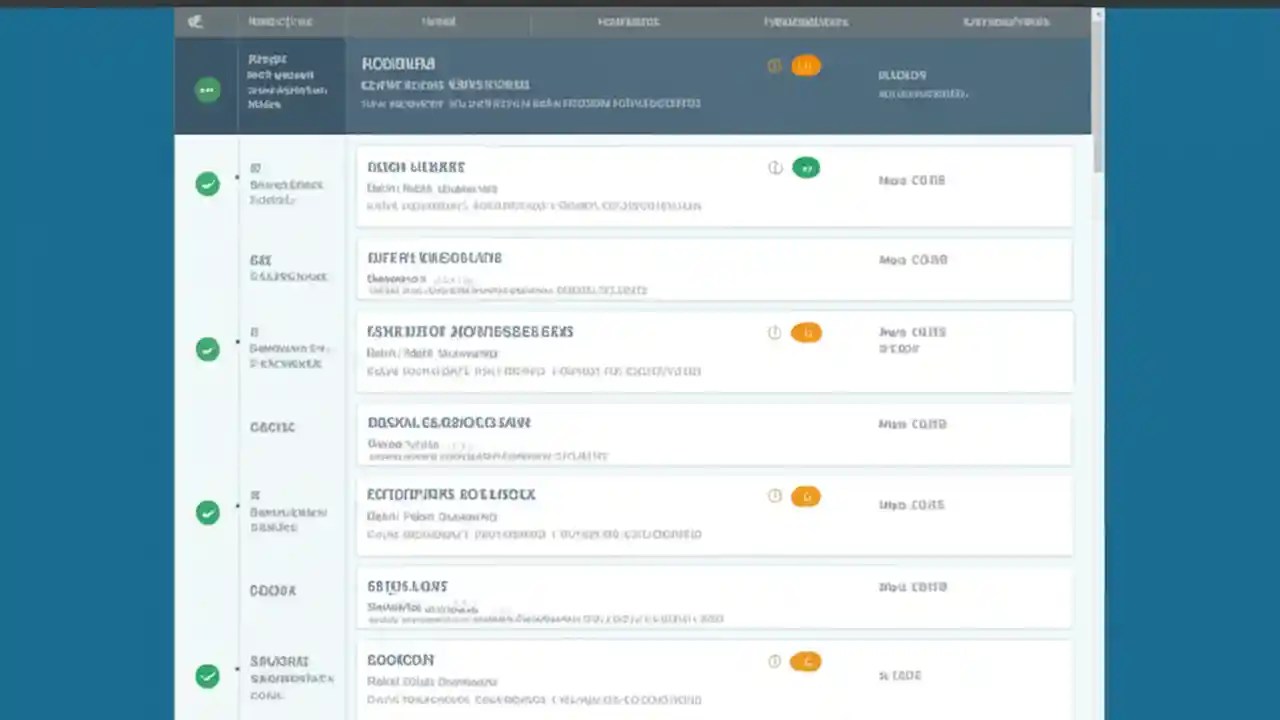Open the info icon of the fifth list entry
Screen dimensions: 1280x720
tap(774, 496)
